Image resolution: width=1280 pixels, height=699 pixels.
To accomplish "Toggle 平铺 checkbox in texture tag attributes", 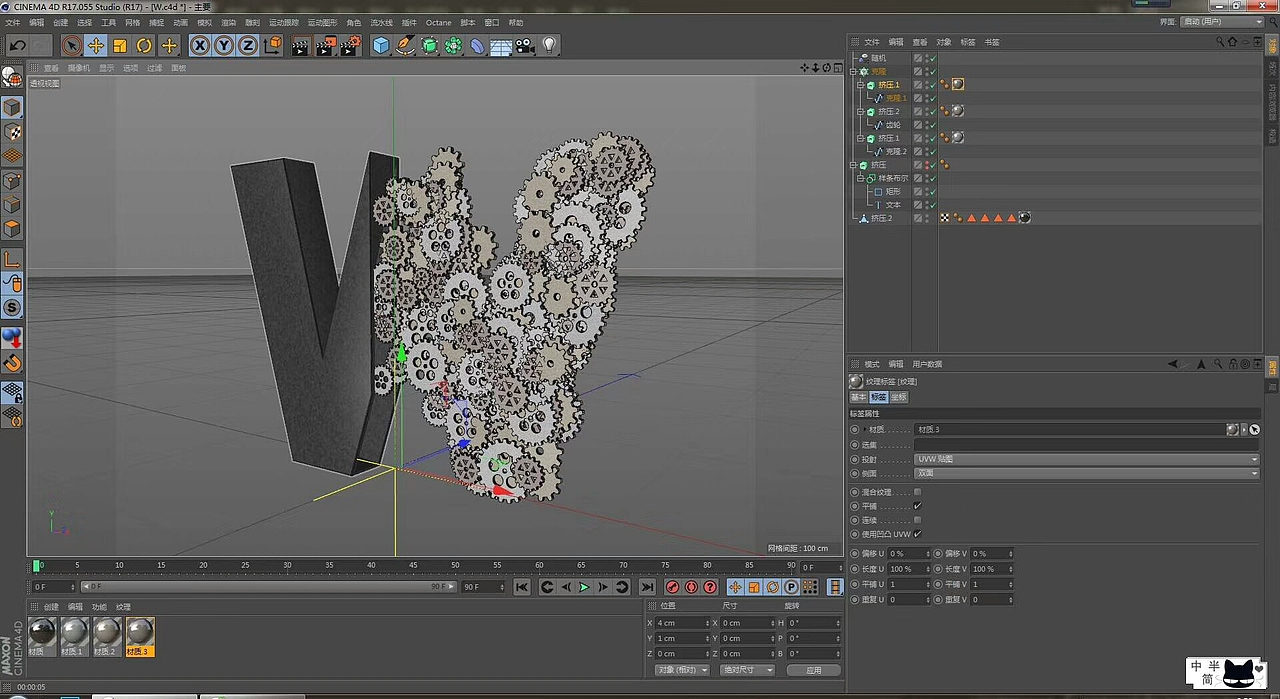I will (x=917, y=506).
